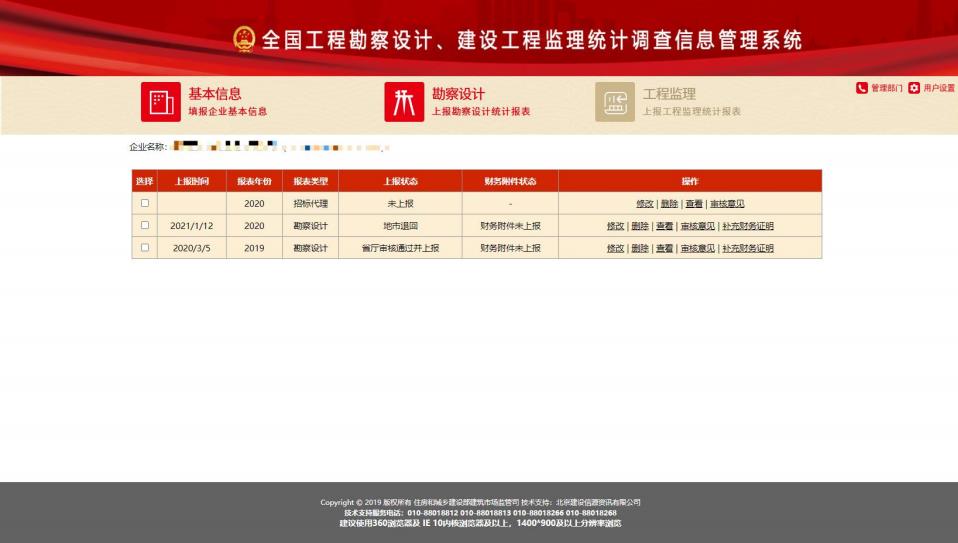958x543 pixels.
Task: Click 修改 for the 招标代理 row
Action: [x=644, y=204]
